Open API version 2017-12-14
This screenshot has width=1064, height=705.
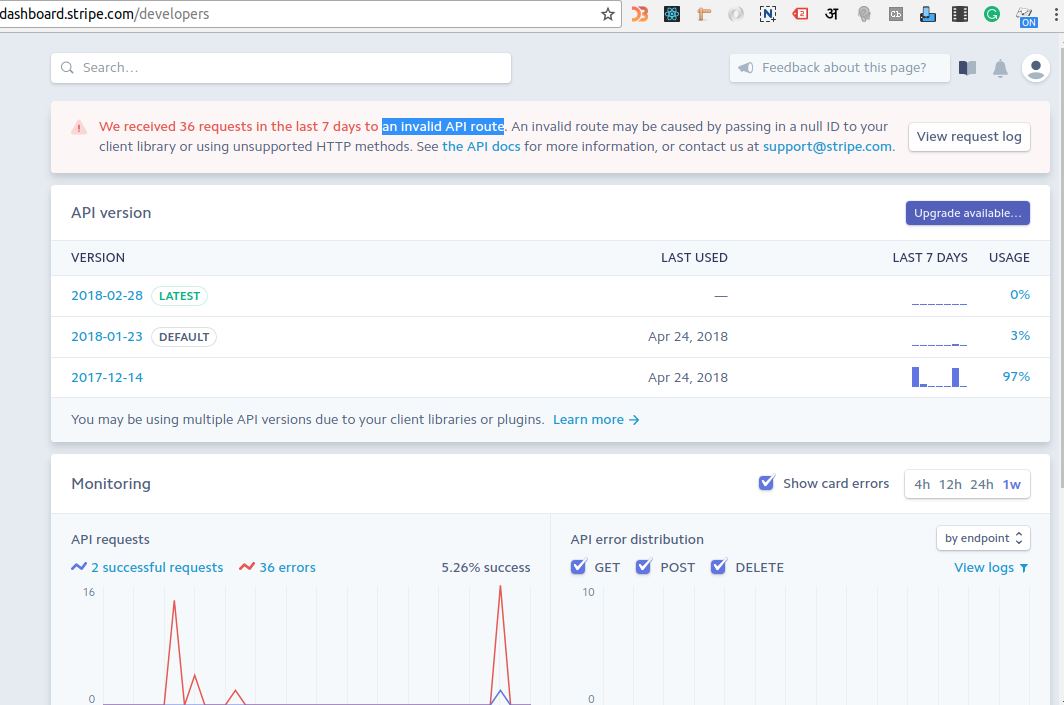click(107, 377)
